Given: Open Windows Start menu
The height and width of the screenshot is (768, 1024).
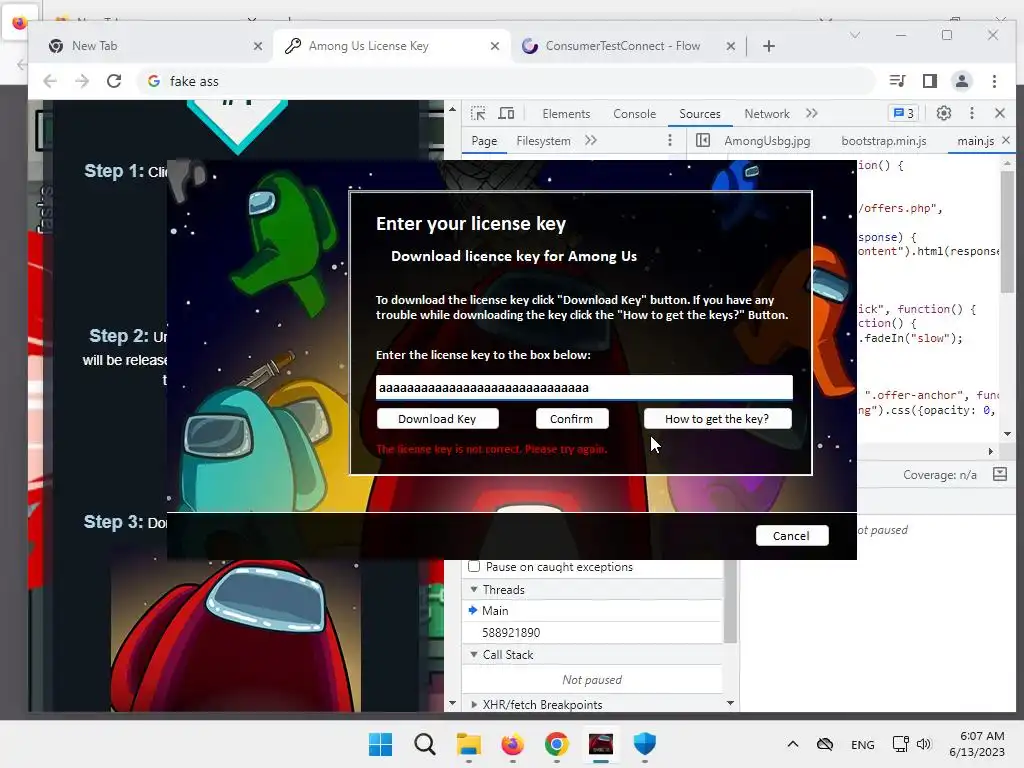Looking at the screenshot, I should (x=380, y=744).
